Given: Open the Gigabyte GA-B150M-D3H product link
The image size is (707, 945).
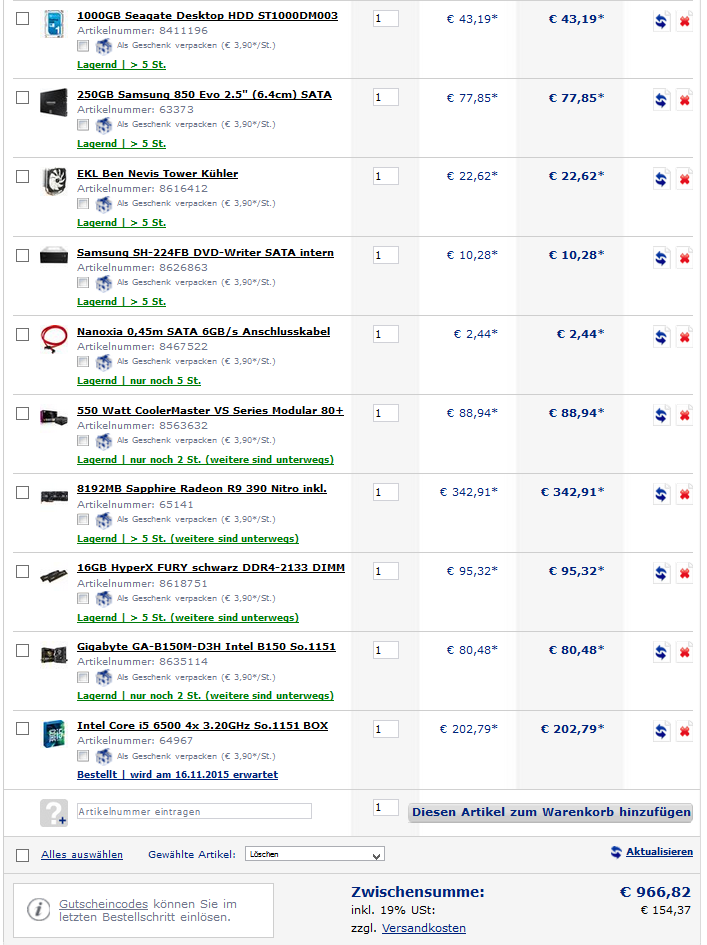Looking at the screenshot, I should pyautogui.click(x=206, y=647).
